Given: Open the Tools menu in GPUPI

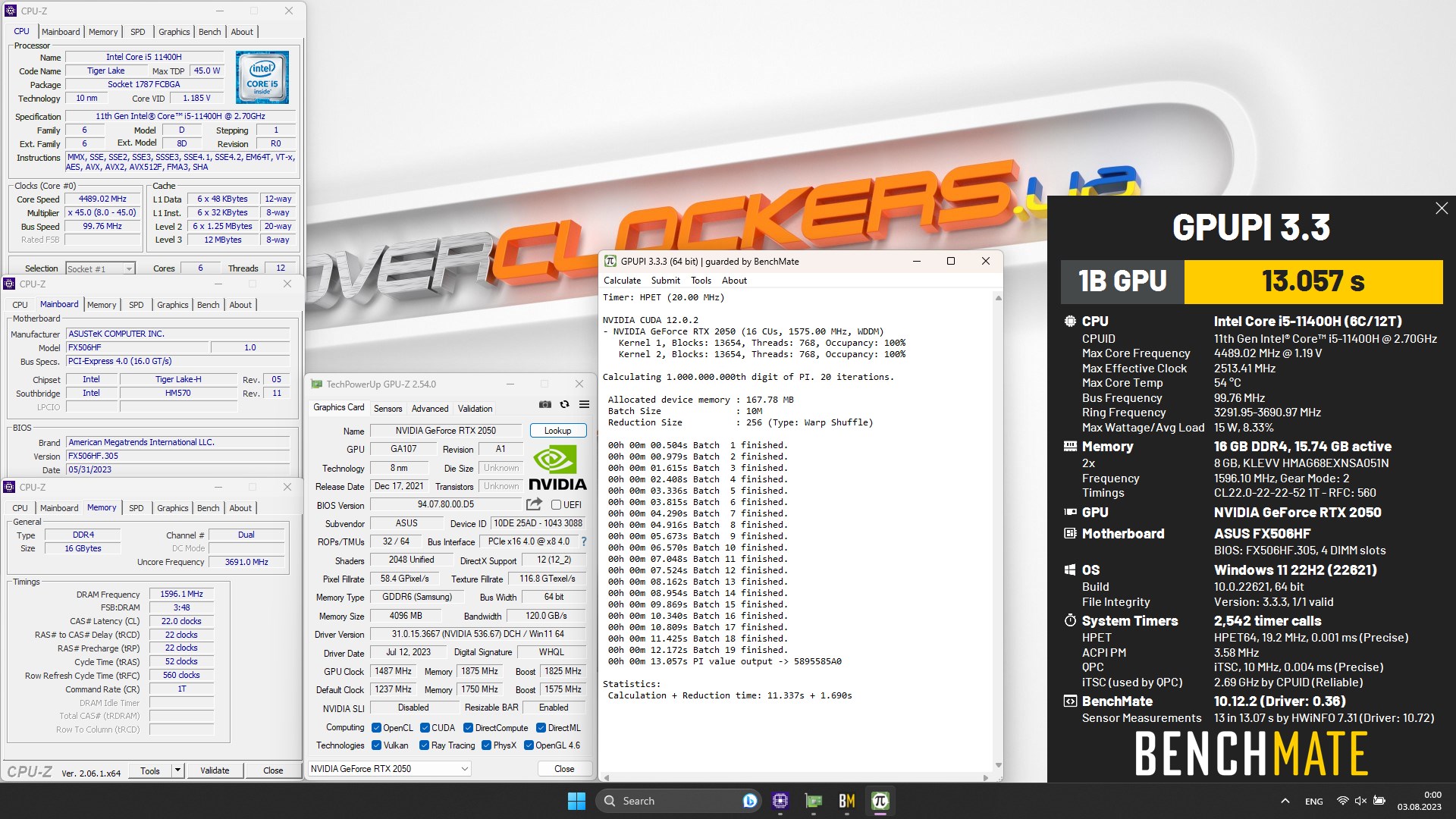Looking at the screenshot, I should click(701, 280).
